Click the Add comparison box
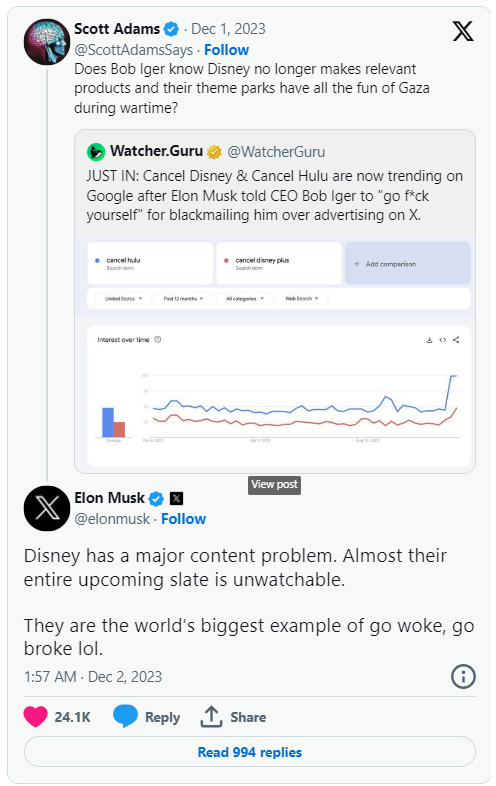This screenshot has width=496, height=786. tap(408, 264)
